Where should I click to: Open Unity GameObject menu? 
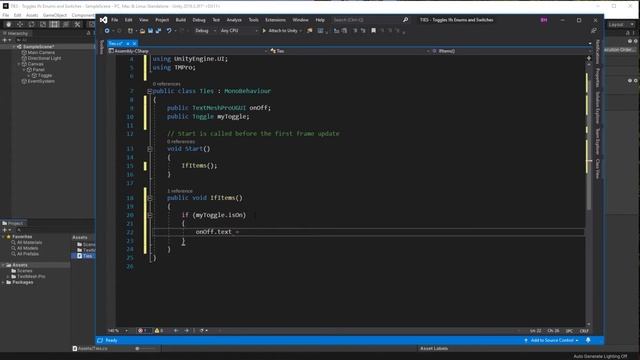[55, 15]
